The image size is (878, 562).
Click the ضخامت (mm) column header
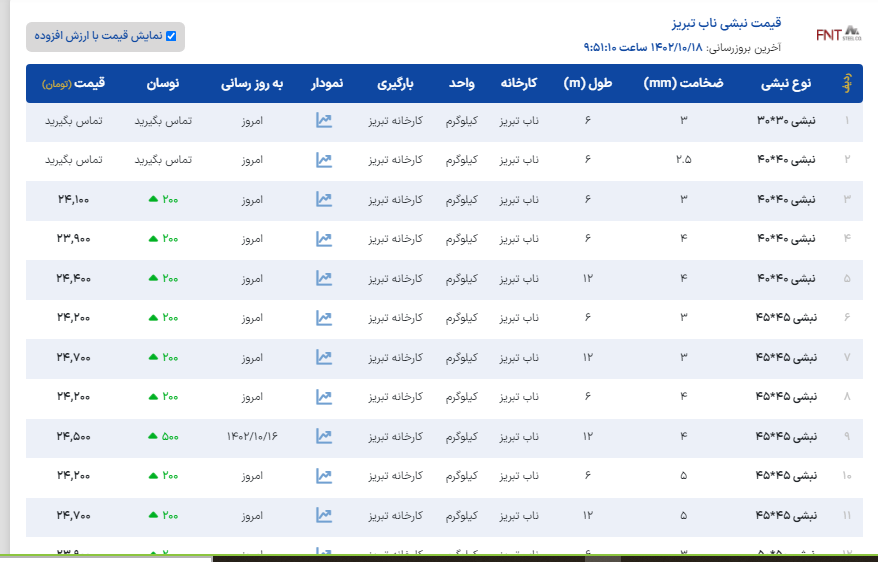coord(684,83)
